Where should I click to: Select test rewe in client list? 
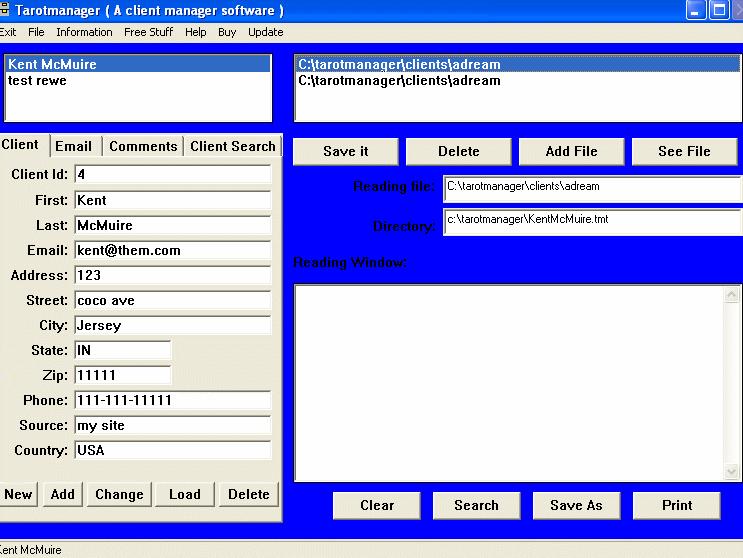click(37, 80)
